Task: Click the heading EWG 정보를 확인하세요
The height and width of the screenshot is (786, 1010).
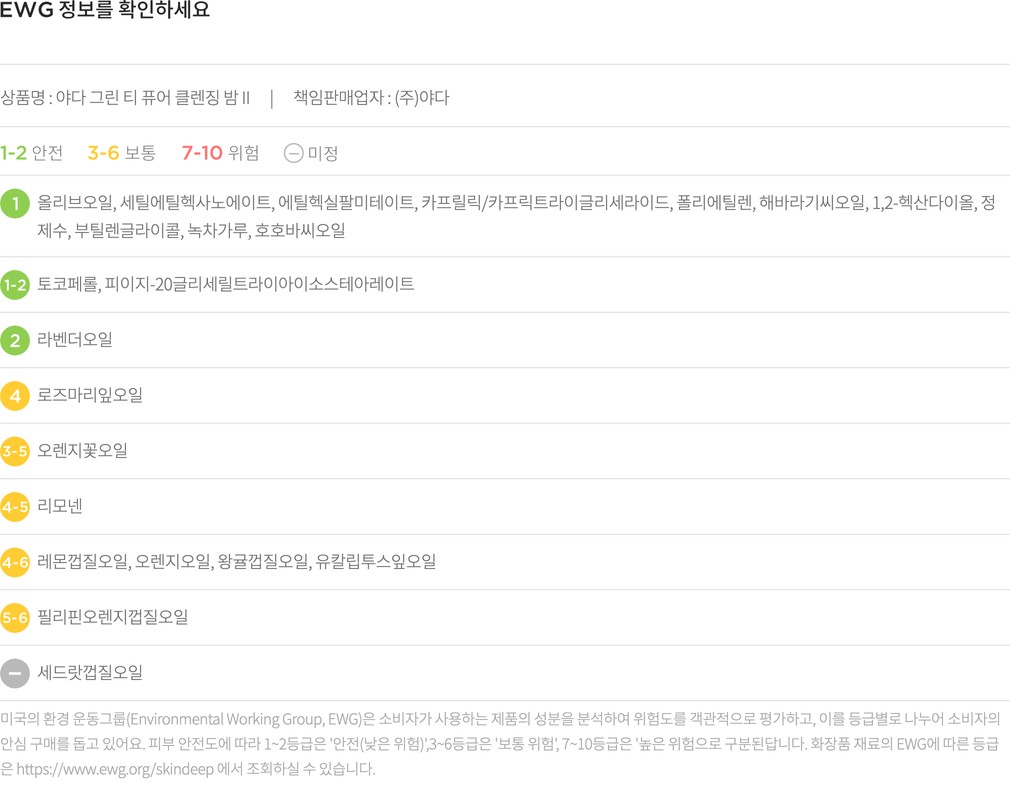Action: tap(105, 10)
